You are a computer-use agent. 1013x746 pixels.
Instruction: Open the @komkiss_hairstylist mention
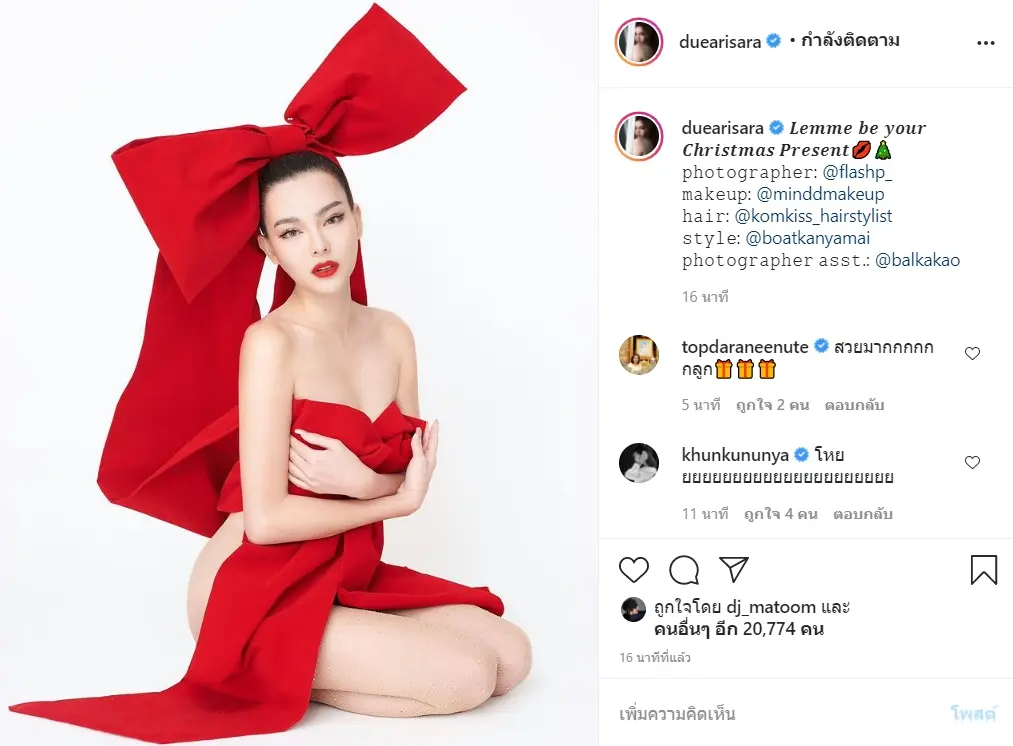click(813, 216)
